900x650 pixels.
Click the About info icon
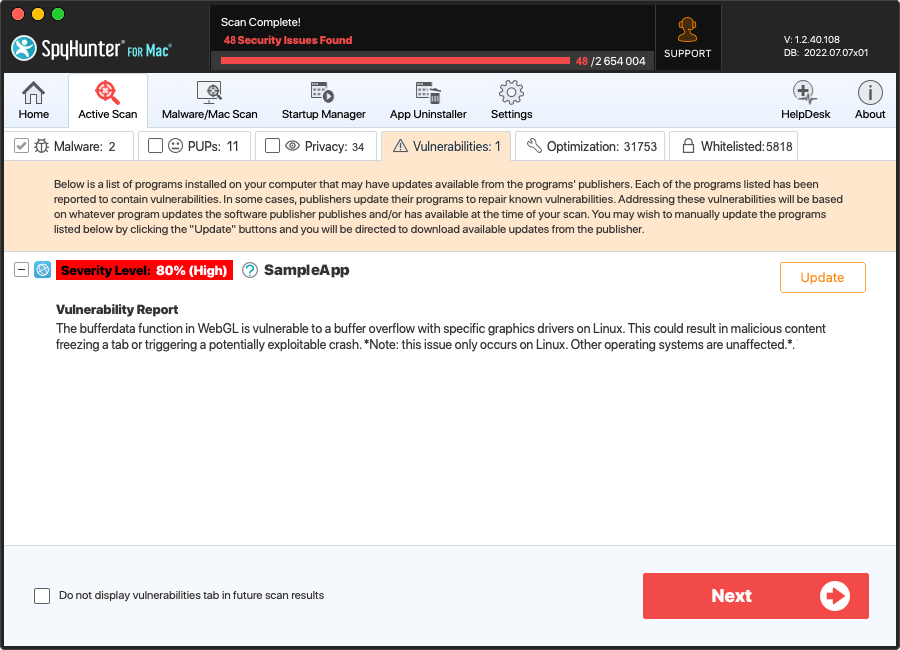(x=869, y=101)
